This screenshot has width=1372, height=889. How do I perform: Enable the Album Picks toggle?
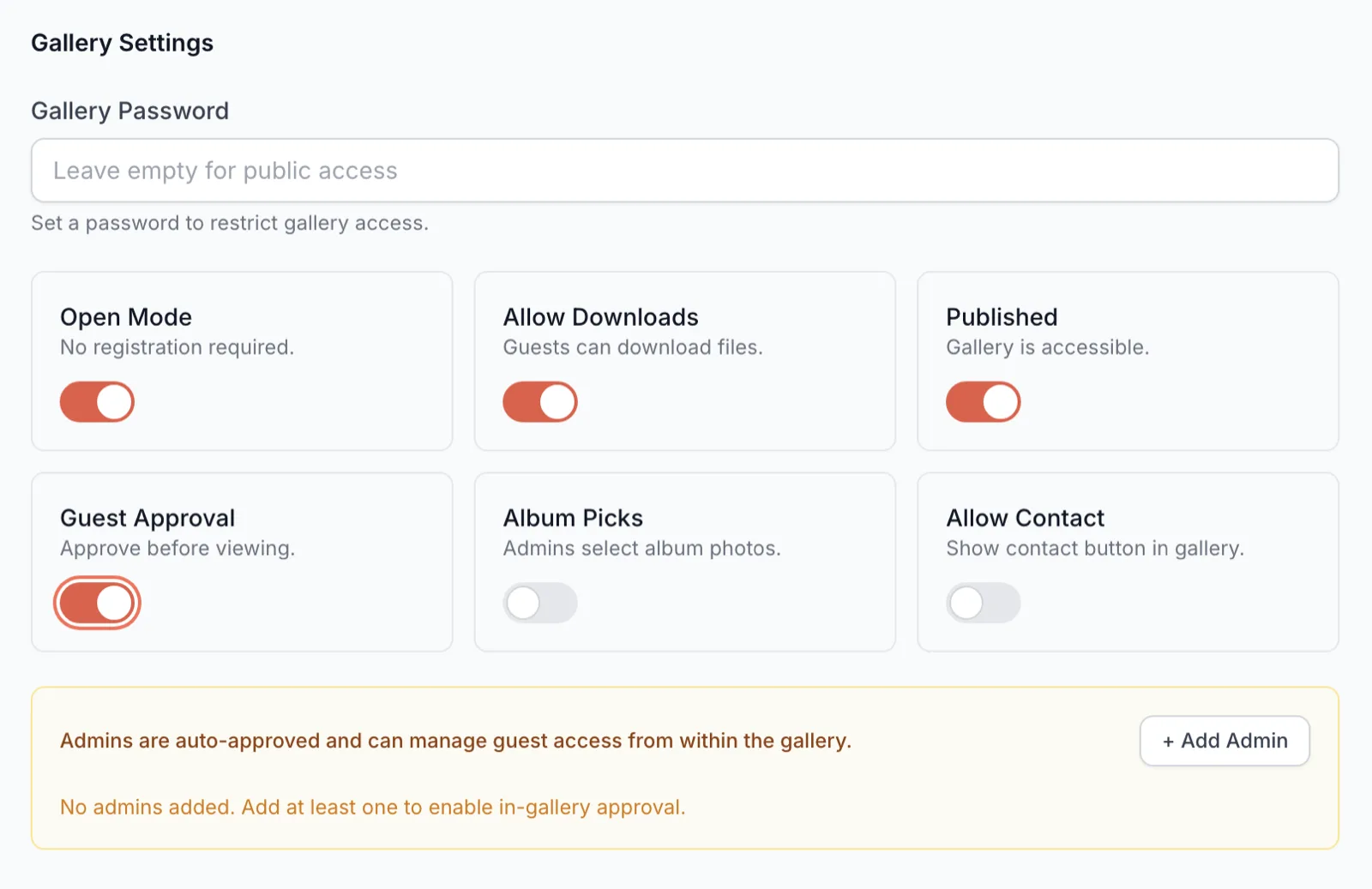[539, 603]
